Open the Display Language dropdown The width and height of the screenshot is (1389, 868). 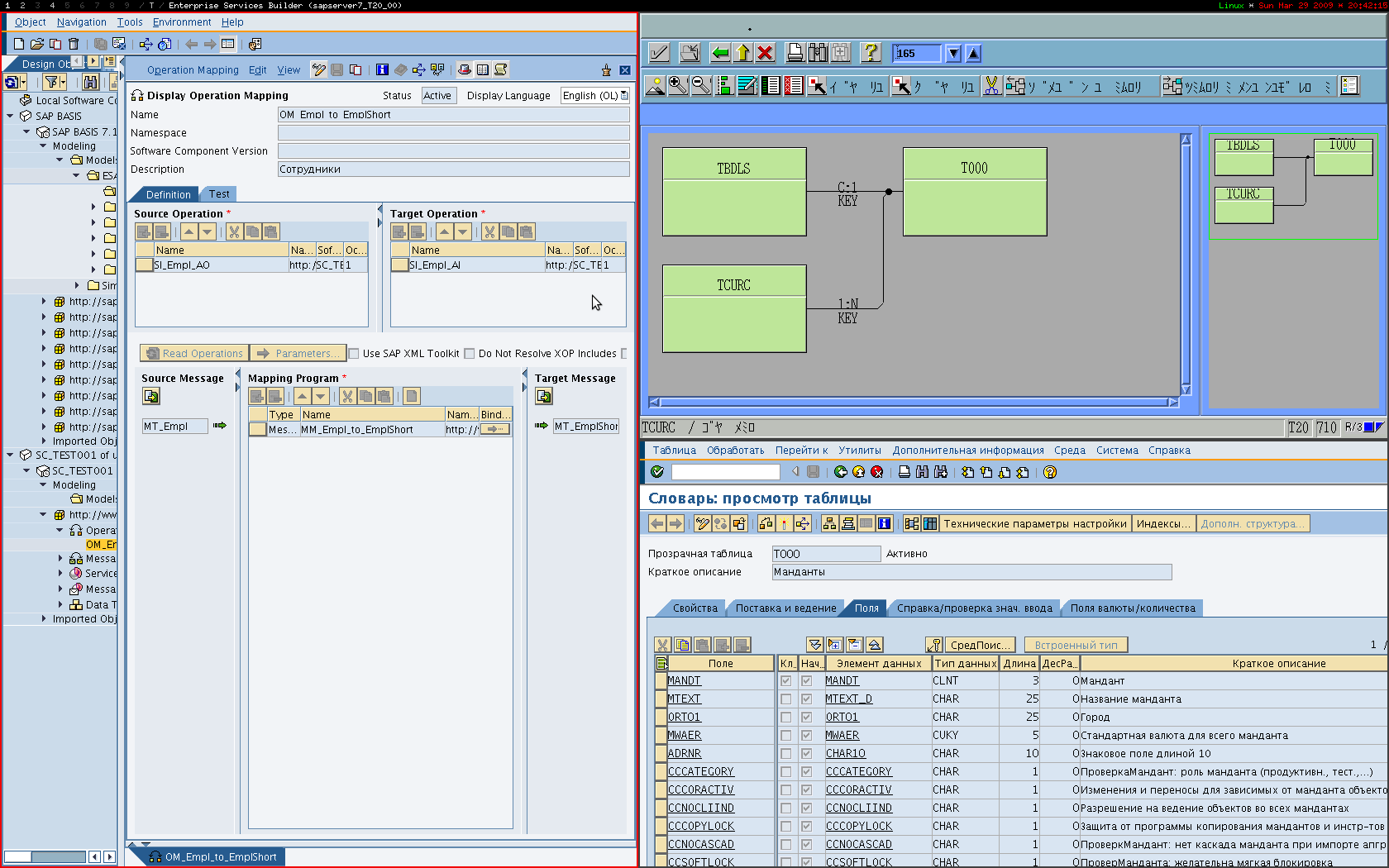point(624,95)
